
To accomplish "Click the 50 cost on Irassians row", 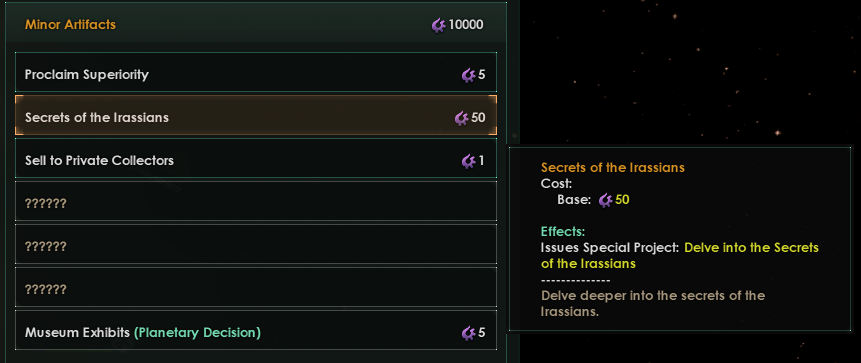I will pos(478,118).
